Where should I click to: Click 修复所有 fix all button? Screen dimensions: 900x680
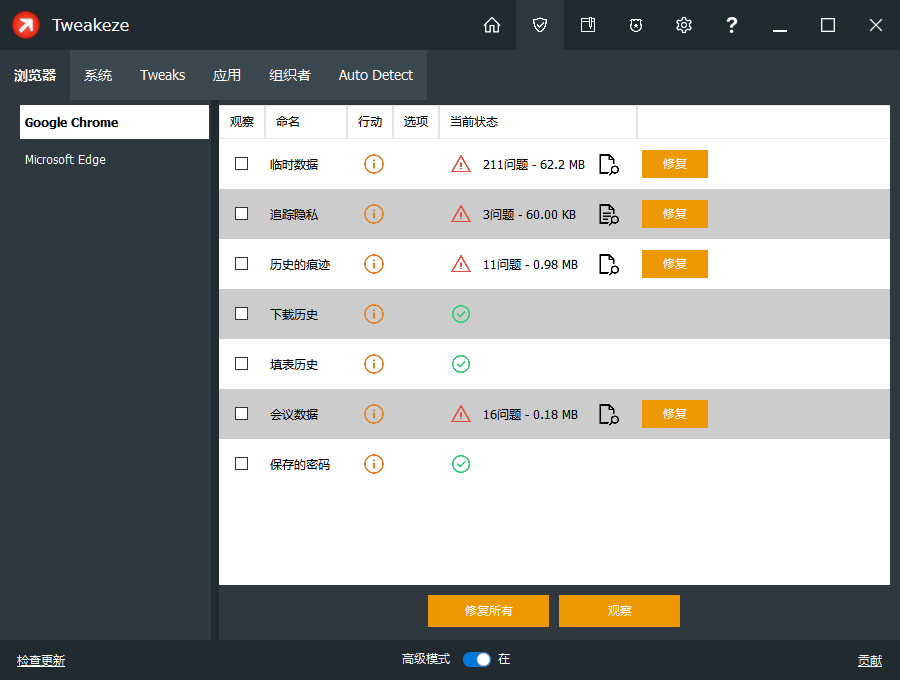[488, 611]
